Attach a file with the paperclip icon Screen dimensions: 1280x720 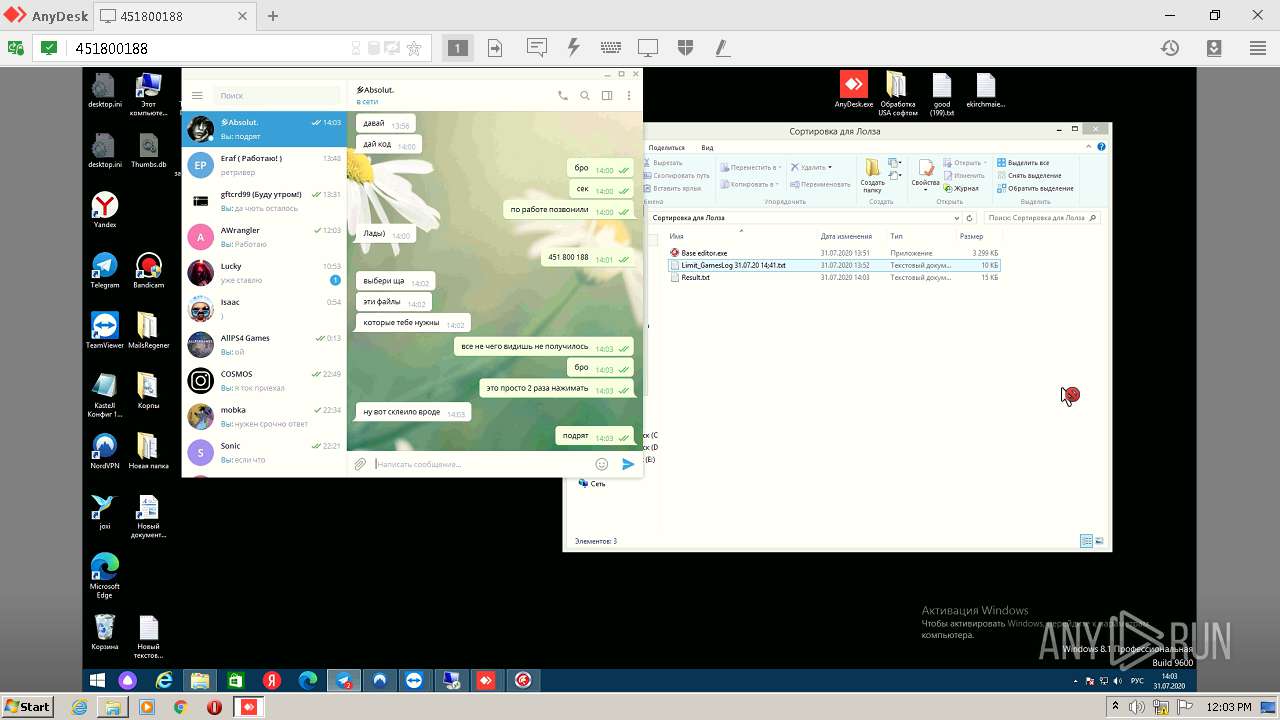click(360, 464)
